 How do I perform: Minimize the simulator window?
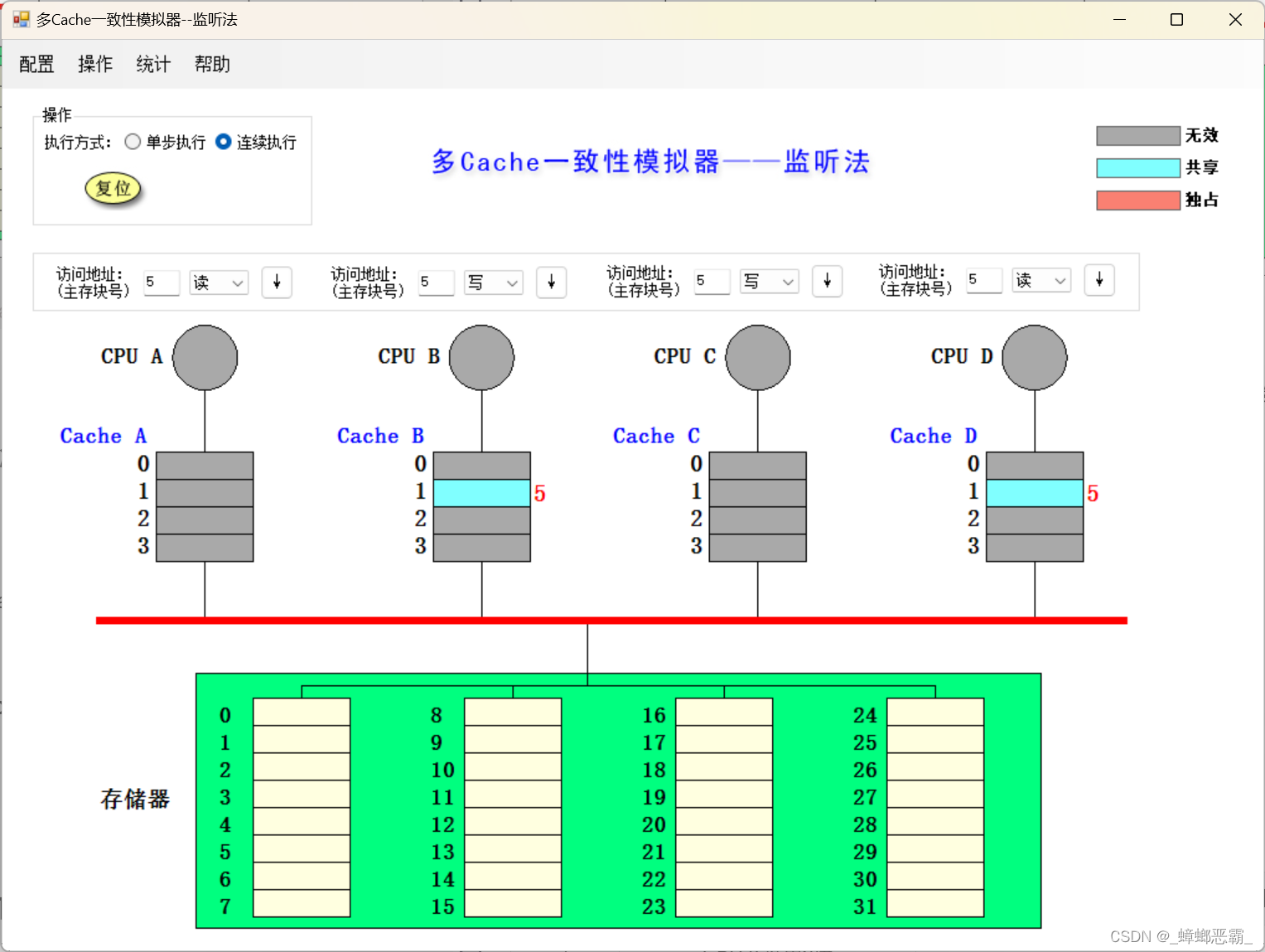click(1119, 19)
